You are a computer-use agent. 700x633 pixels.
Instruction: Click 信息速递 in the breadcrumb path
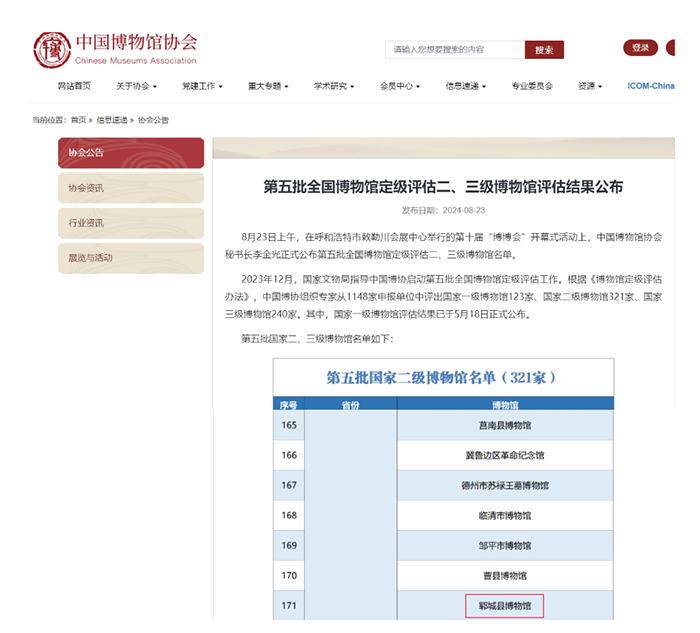click(x=111, y=120)
